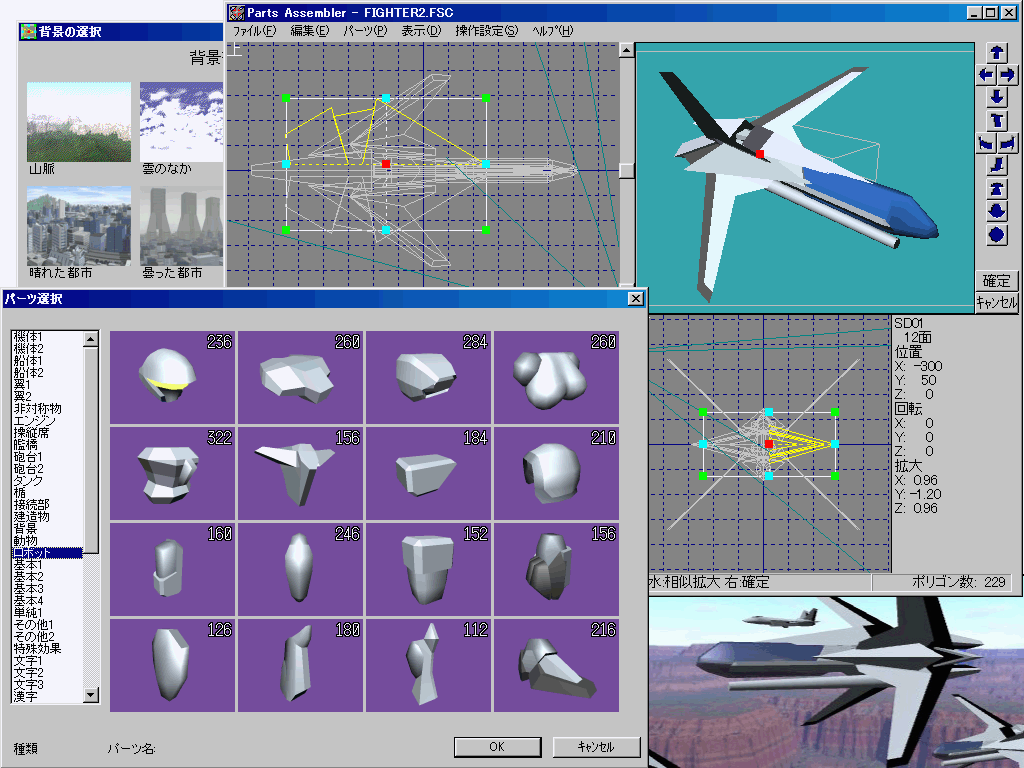Image resolution: width=1024 pixels, height=768 pixels.
Task: Click the plain down arrow view icon
Action: [x=997, y=98]
